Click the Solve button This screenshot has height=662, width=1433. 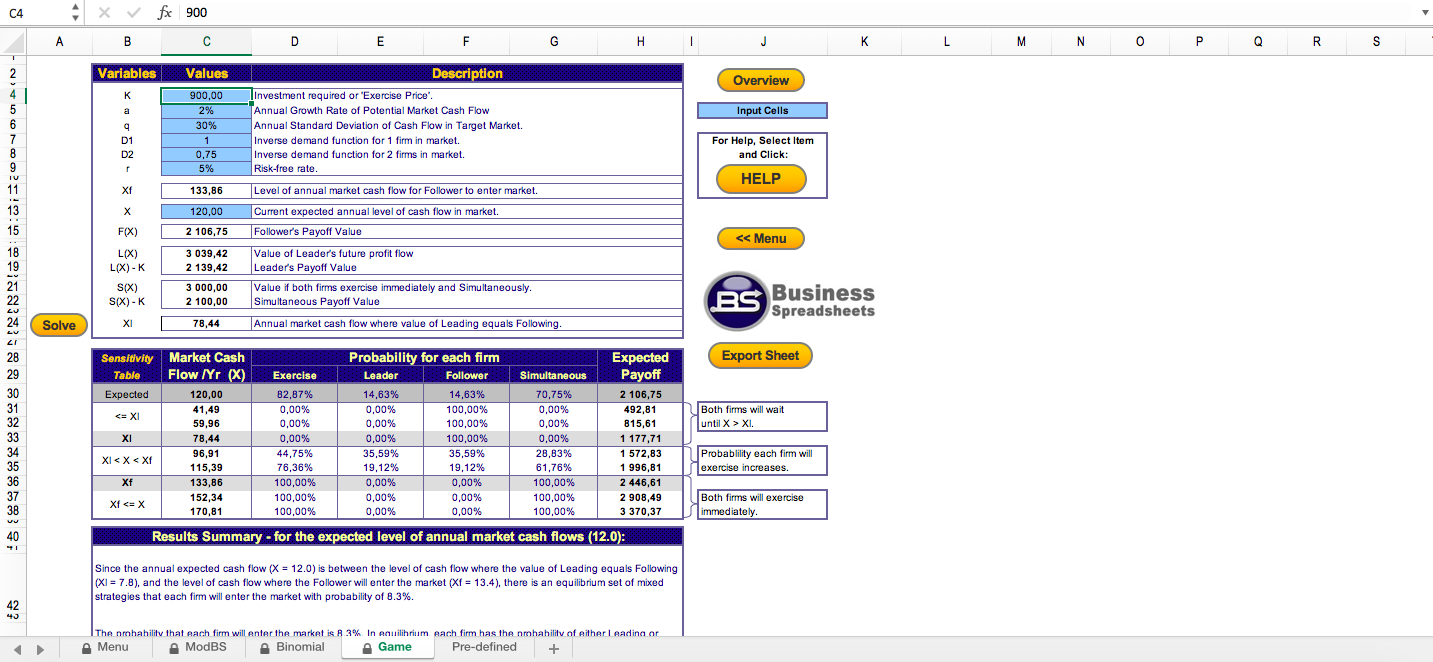58,324
